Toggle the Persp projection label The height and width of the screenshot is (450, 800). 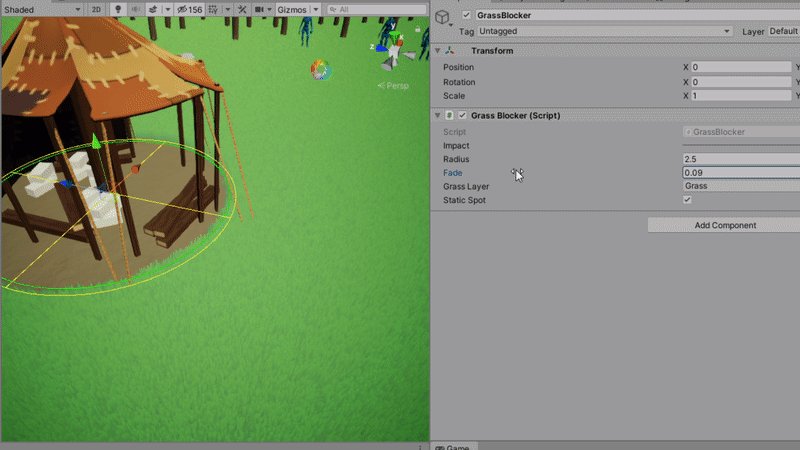tap(393, 85)
